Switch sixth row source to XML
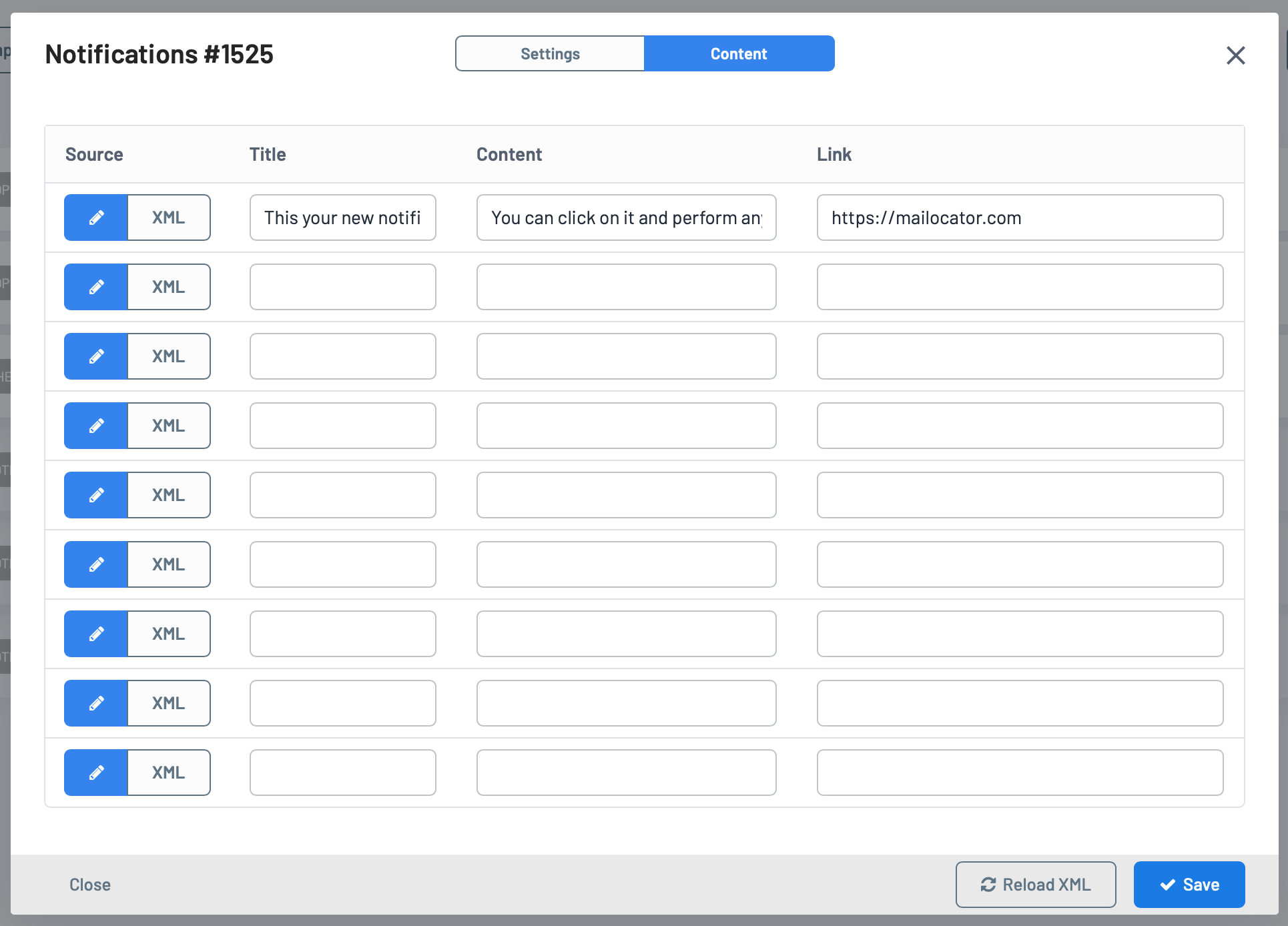Viewport: 1288px width, 926px height. pos(169,564)
